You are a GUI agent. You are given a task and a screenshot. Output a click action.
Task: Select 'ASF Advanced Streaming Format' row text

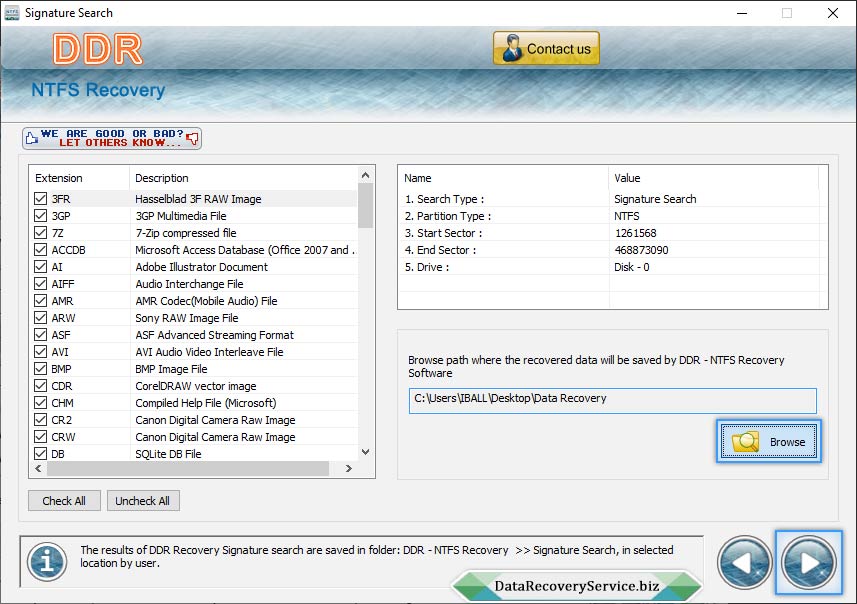click(x=214, y=335)
